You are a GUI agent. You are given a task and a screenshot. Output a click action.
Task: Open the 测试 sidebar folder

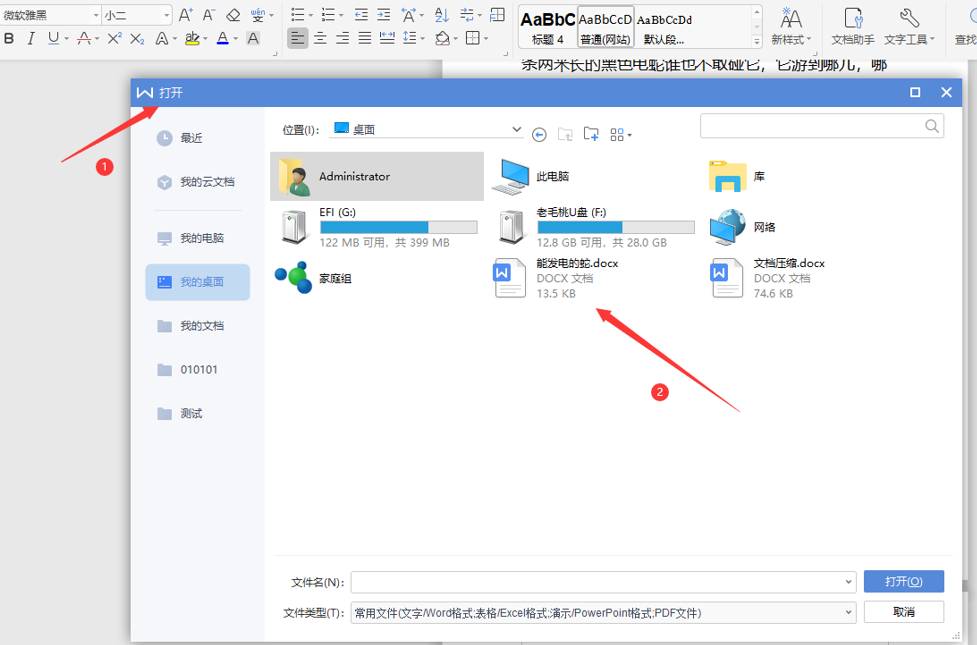point(198,413)
